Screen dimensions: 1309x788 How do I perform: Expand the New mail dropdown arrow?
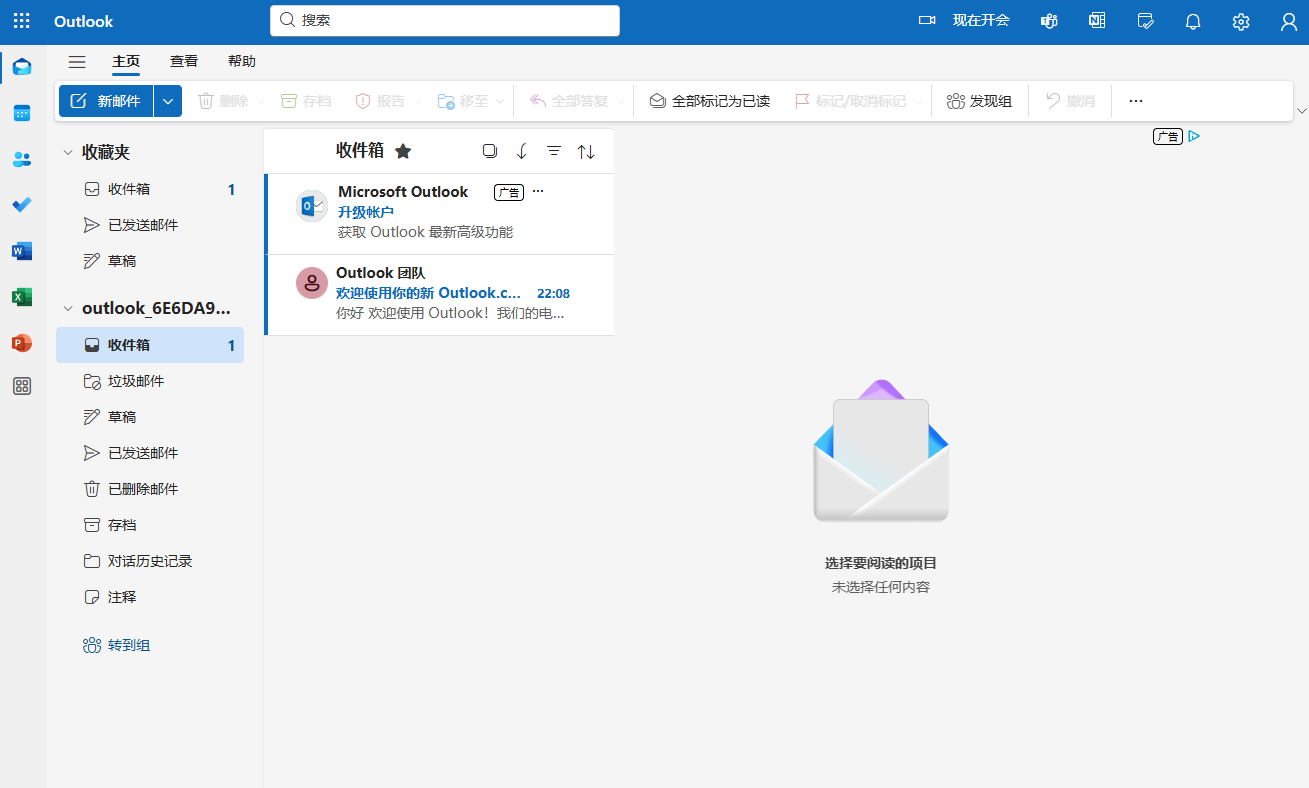click(168, 101)
